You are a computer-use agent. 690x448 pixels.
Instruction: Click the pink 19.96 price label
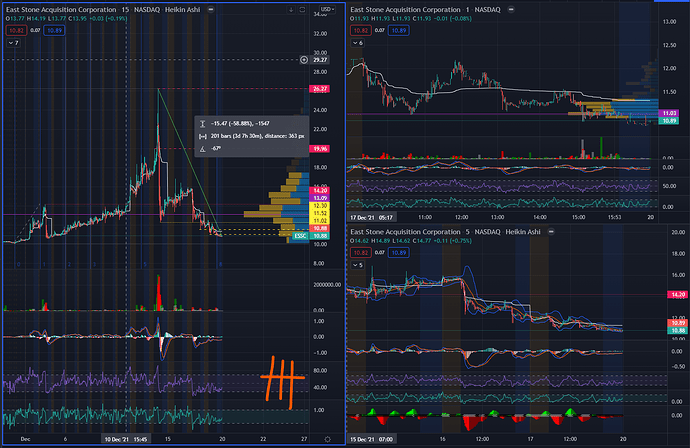[320, 149]
